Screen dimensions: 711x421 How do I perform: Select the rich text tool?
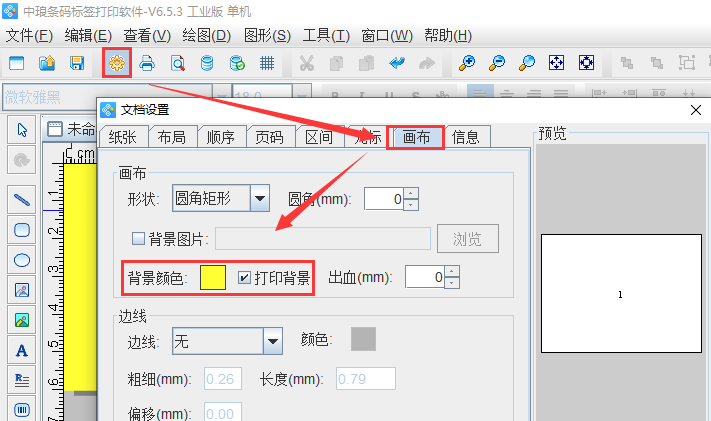(x=22, y=380)
